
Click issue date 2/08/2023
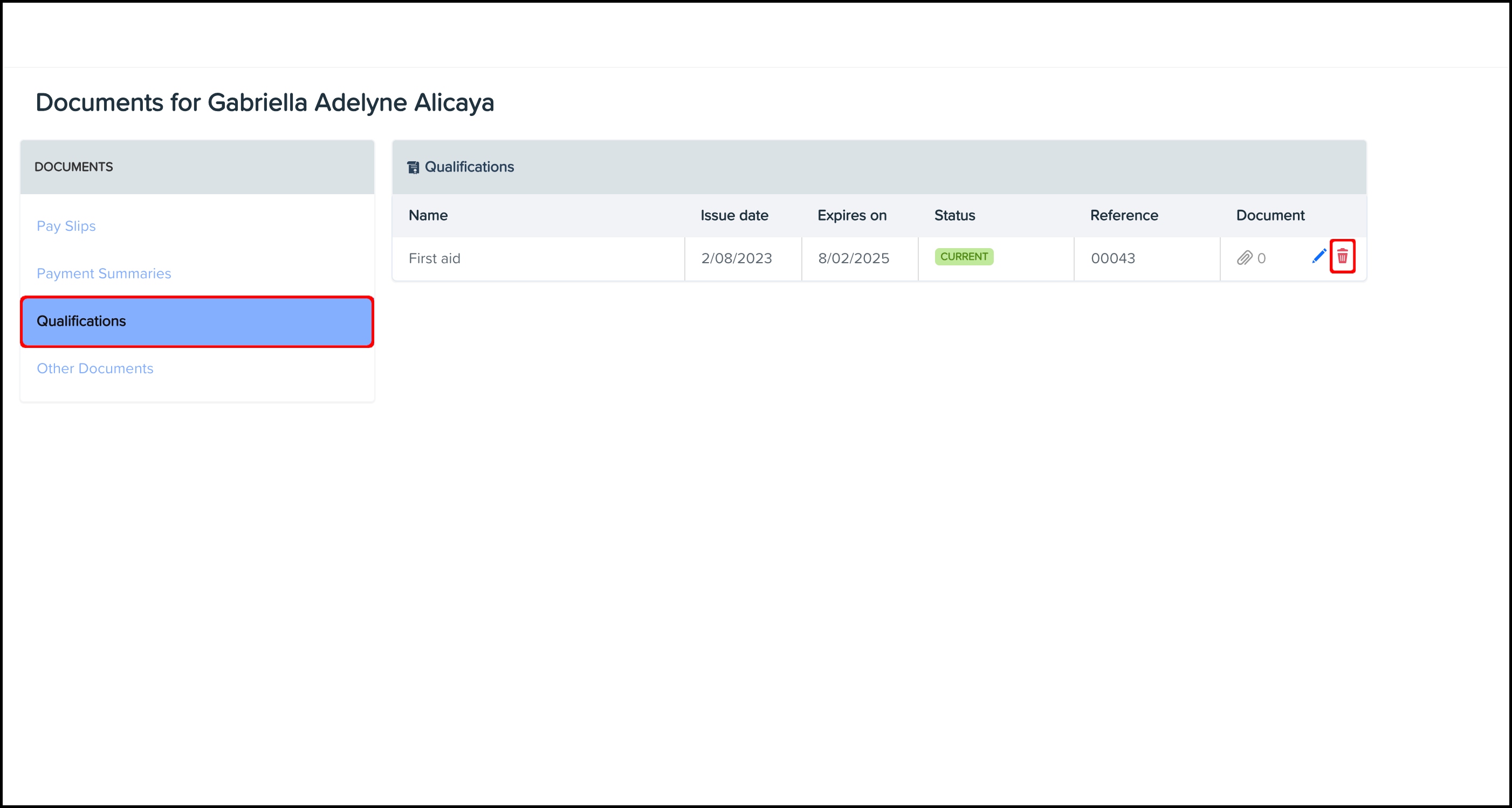tap(736, 258)
